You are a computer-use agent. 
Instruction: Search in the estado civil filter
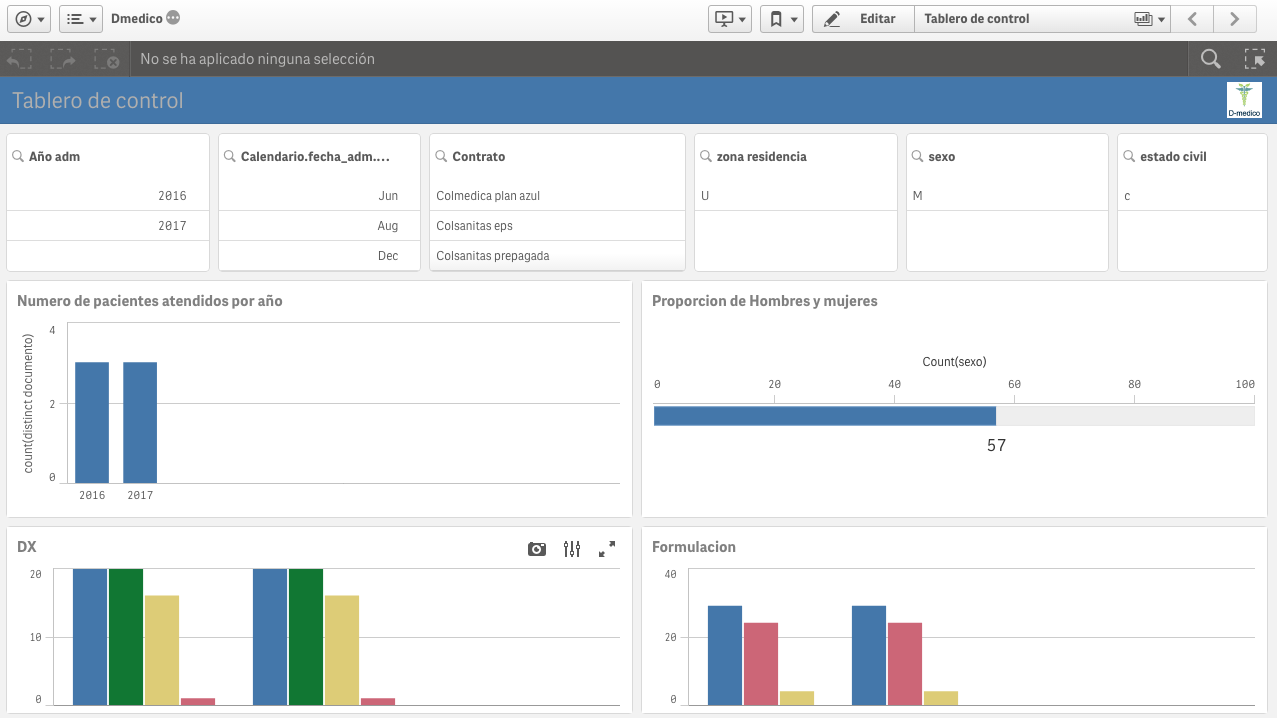point(1129,157)
